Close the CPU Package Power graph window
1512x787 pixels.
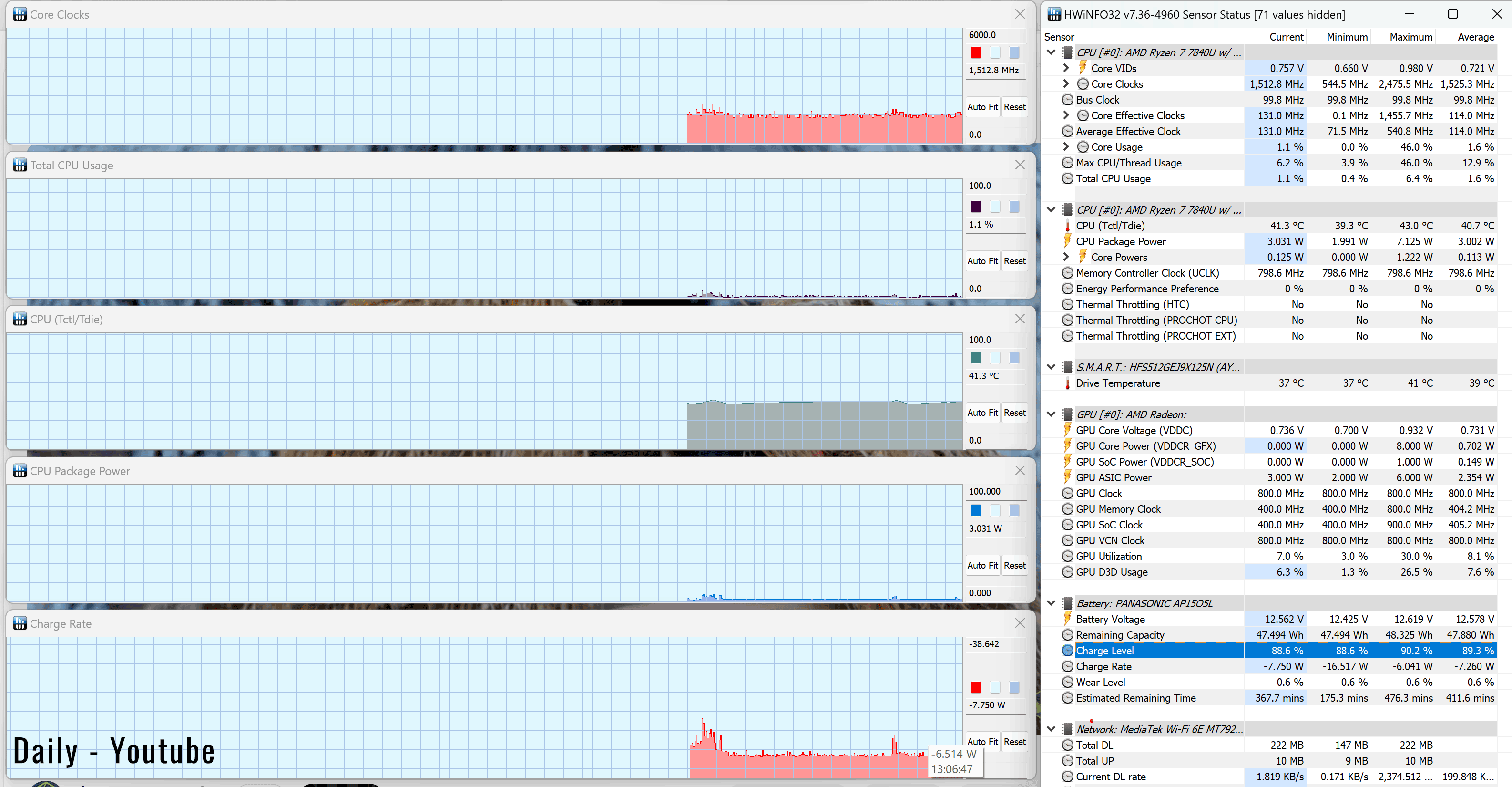coord(1020,470)
